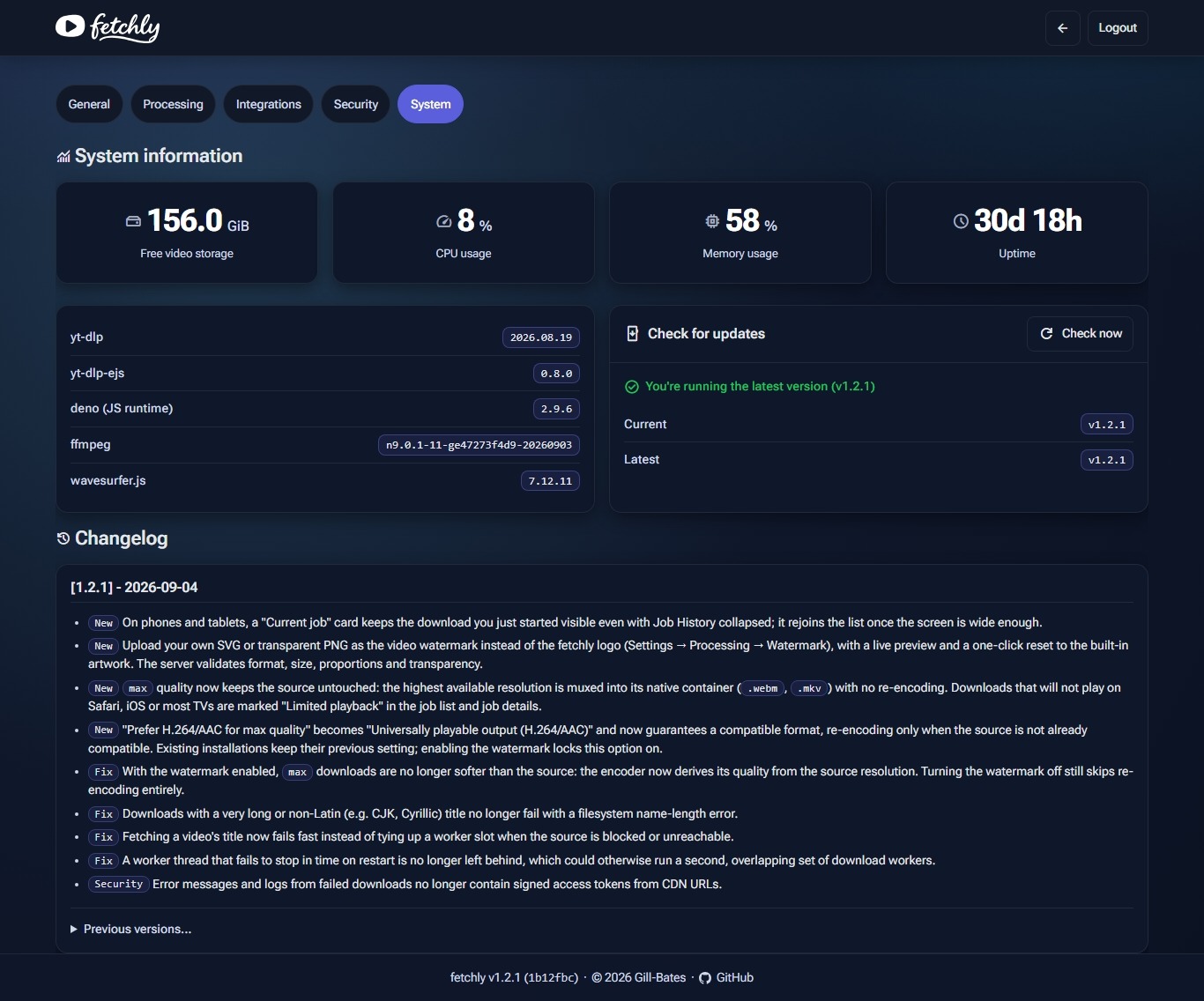Click the wavesurfer.js version 7.12.11 badge
The width and height of the screenshot is (1204, 1001).
550,481
